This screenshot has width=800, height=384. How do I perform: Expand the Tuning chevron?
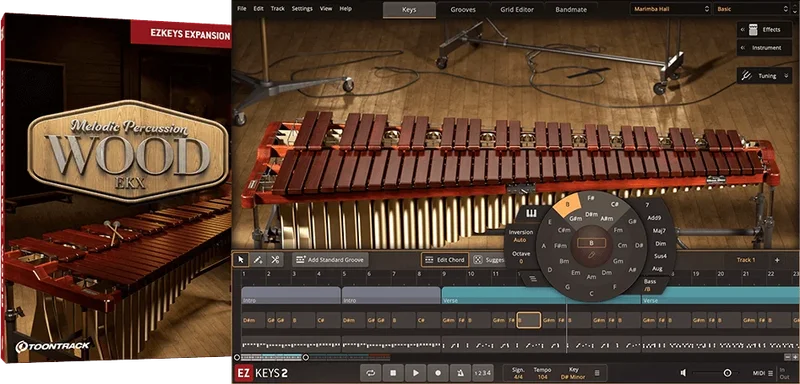(x=786, y=76)
